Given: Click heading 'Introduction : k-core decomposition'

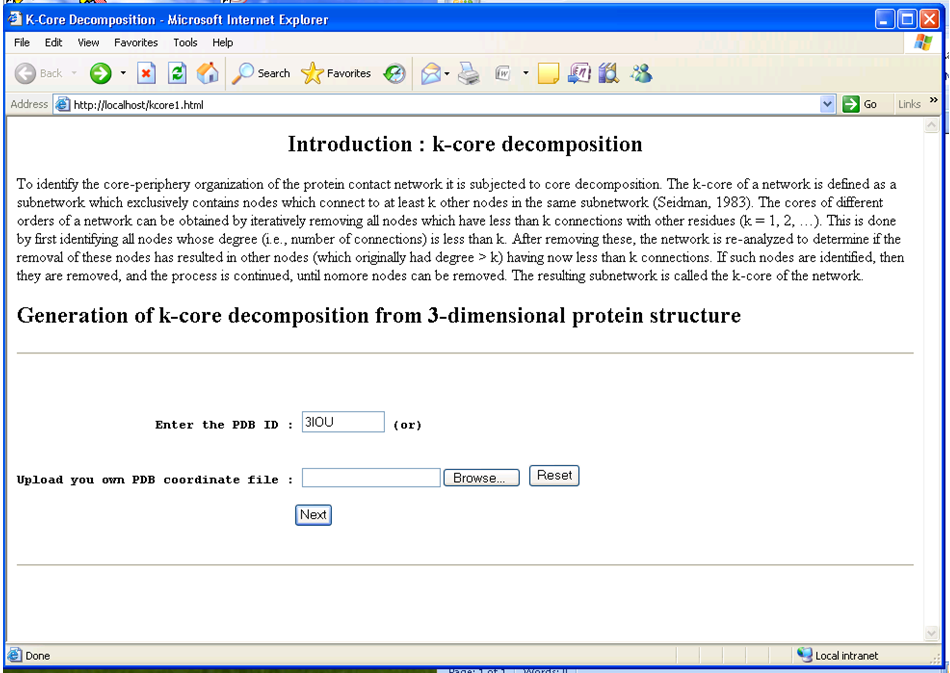Looking at the screenshot, I should tap(465, 144).
